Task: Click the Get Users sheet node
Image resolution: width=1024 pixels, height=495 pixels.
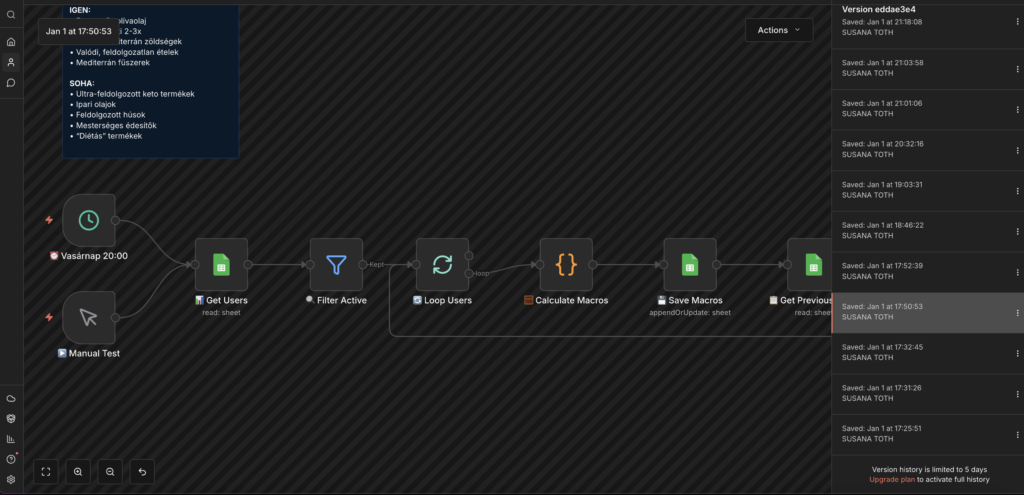Action: tap(220, 265)
